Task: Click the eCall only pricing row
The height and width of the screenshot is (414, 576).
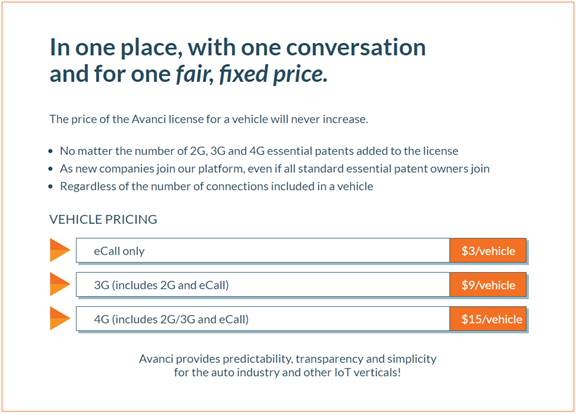Action: click(x=301, y=251)
